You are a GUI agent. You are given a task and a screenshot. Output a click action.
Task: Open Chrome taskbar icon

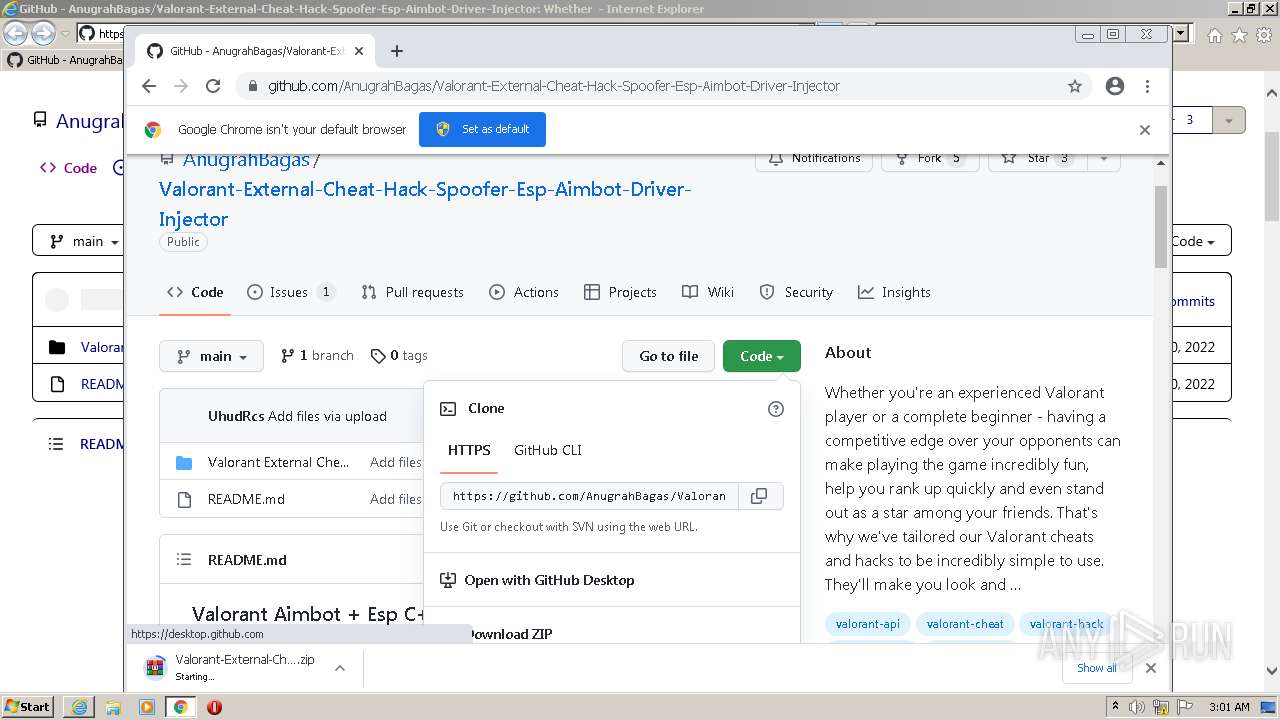(181, 707)
